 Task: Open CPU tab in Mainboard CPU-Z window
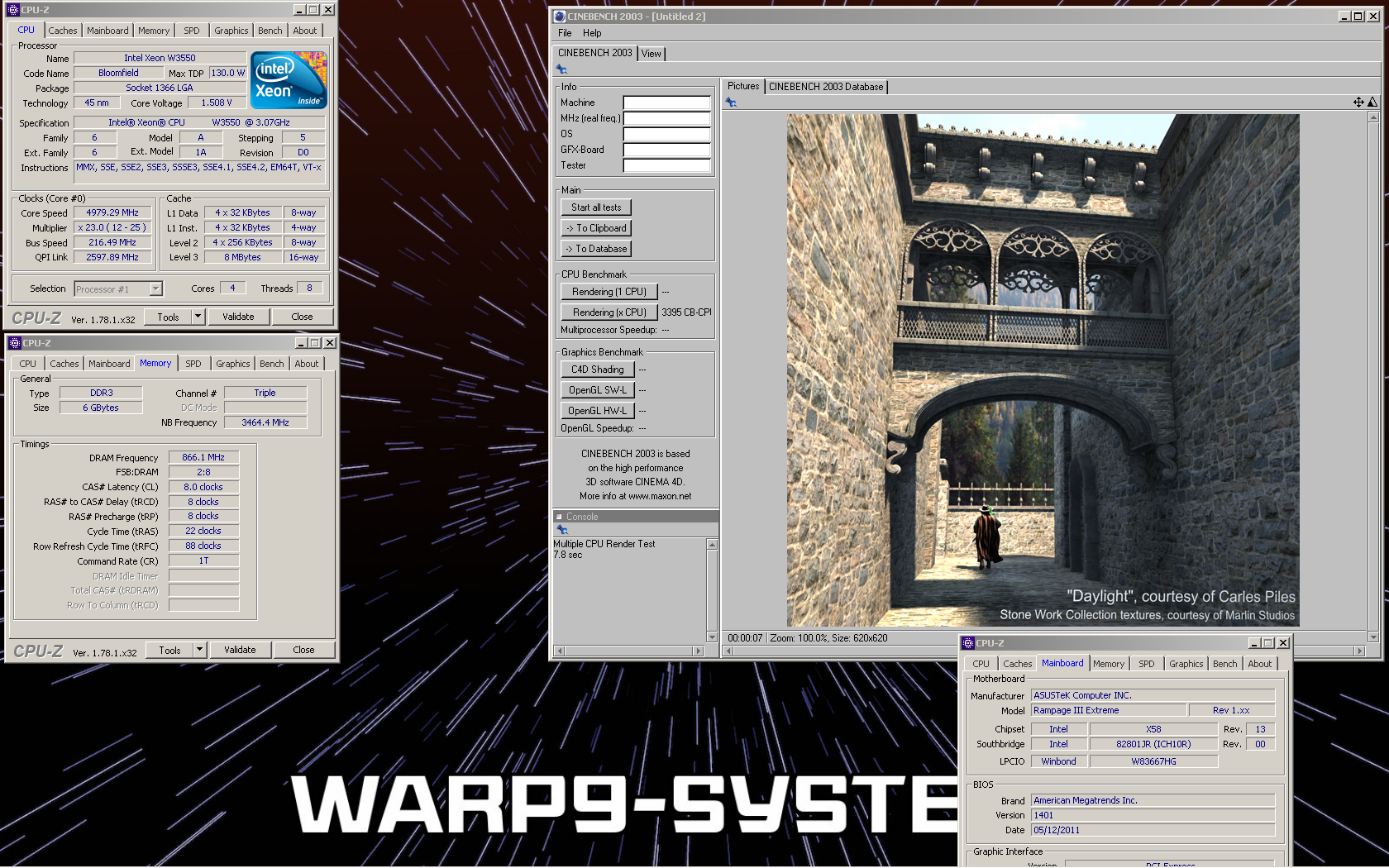(x=981, y=664)
